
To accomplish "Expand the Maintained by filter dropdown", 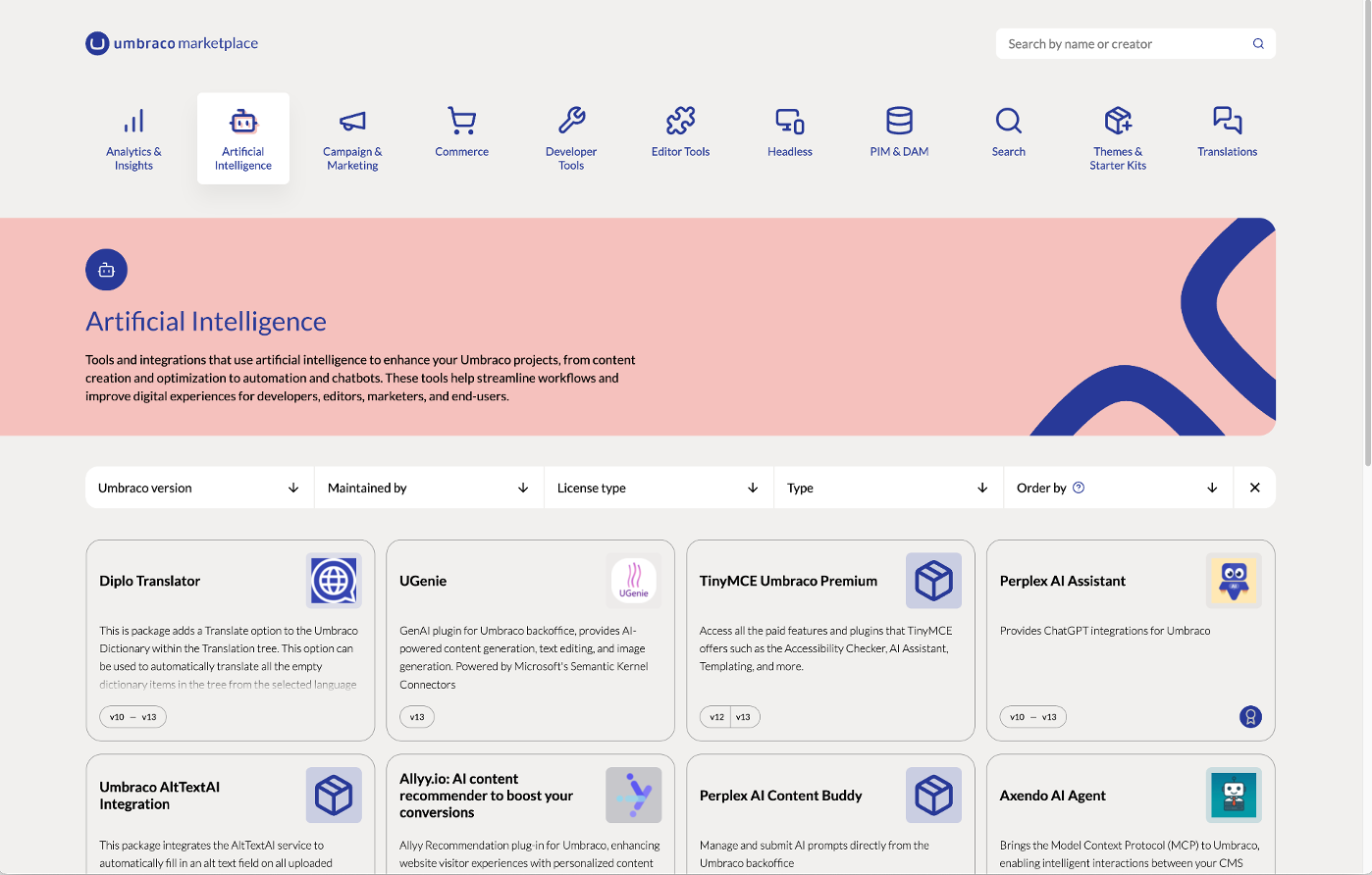I will pyautogui.click(x=429, y=488).
